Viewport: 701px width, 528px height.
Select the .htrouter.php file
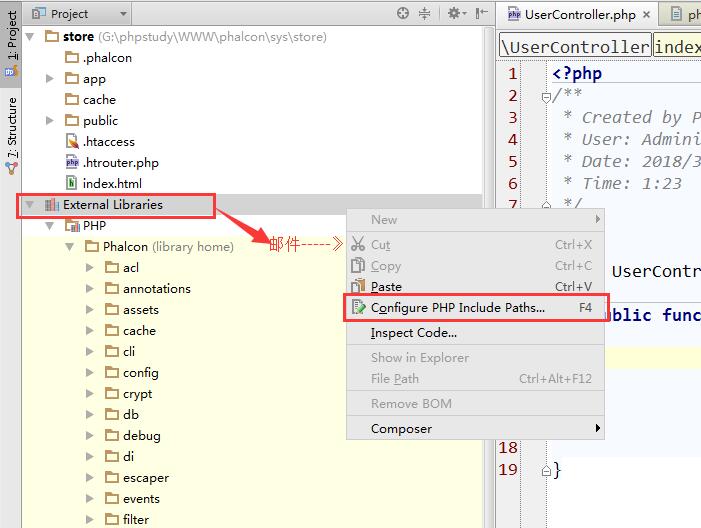pyautogui.click(x=119, y=162)
